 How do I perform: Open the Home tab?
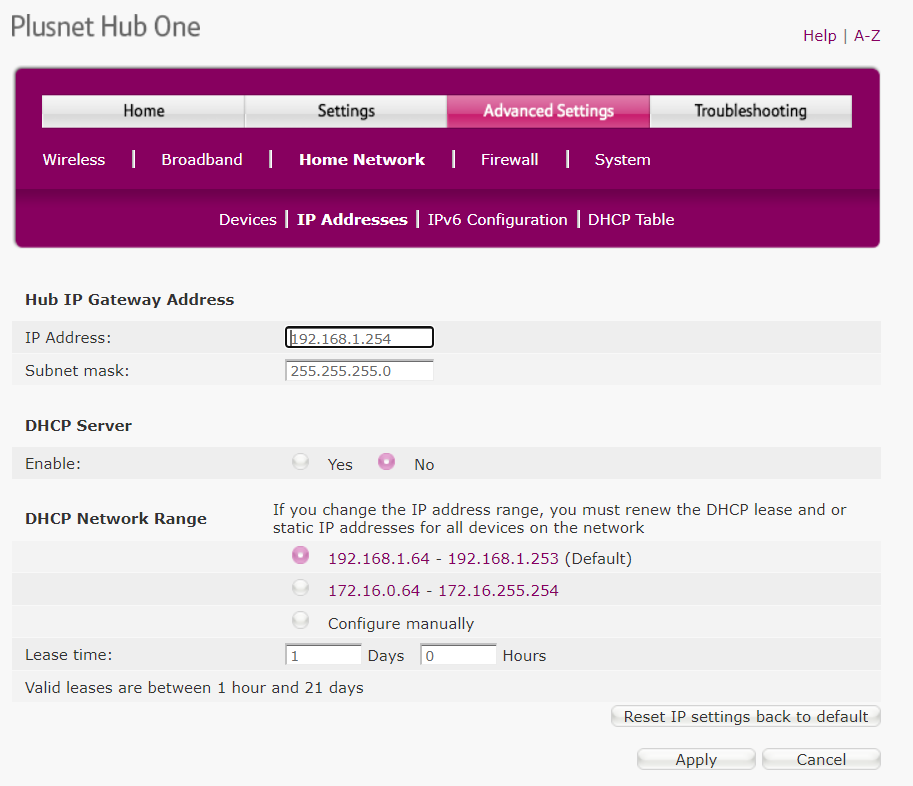point(143,111)
